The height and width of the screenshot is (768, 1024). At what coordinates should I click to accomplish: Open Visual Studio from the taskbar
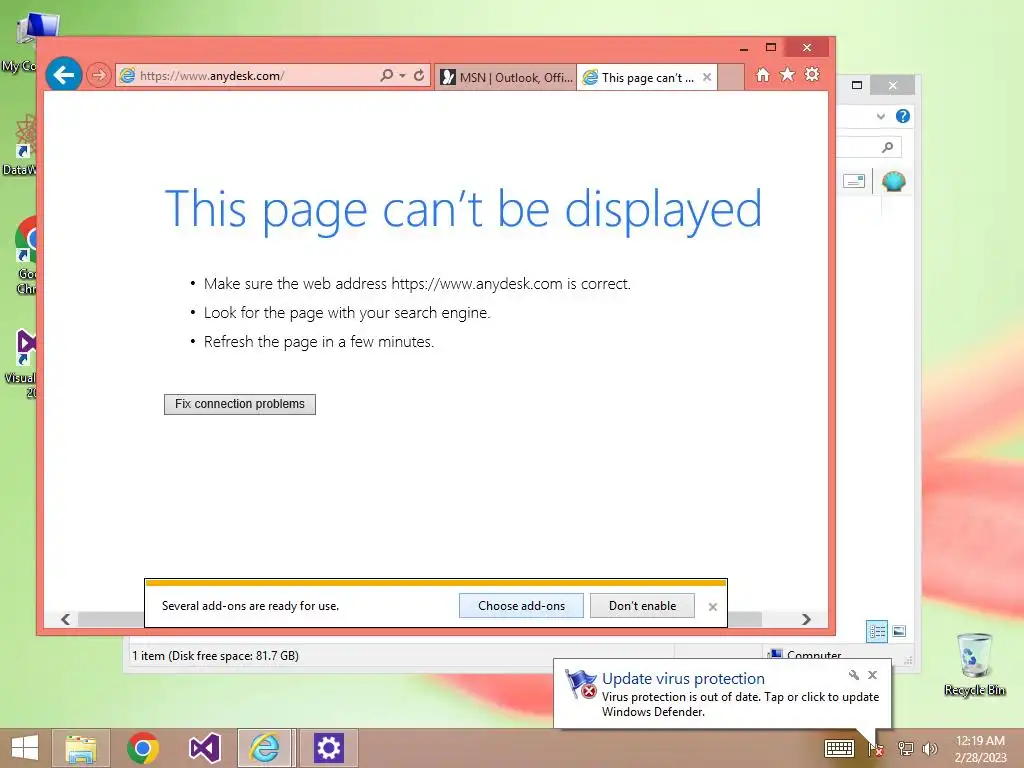point(204,748)
